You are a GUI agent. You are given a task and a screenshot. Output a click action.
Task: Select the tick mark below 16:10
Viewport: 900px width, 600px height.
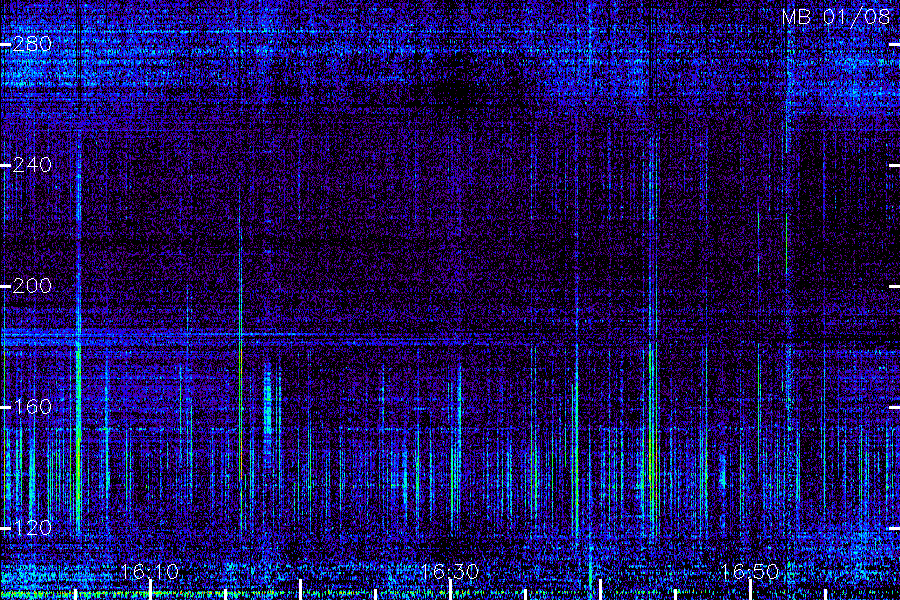pyautogui.click(x=150, y=590)
